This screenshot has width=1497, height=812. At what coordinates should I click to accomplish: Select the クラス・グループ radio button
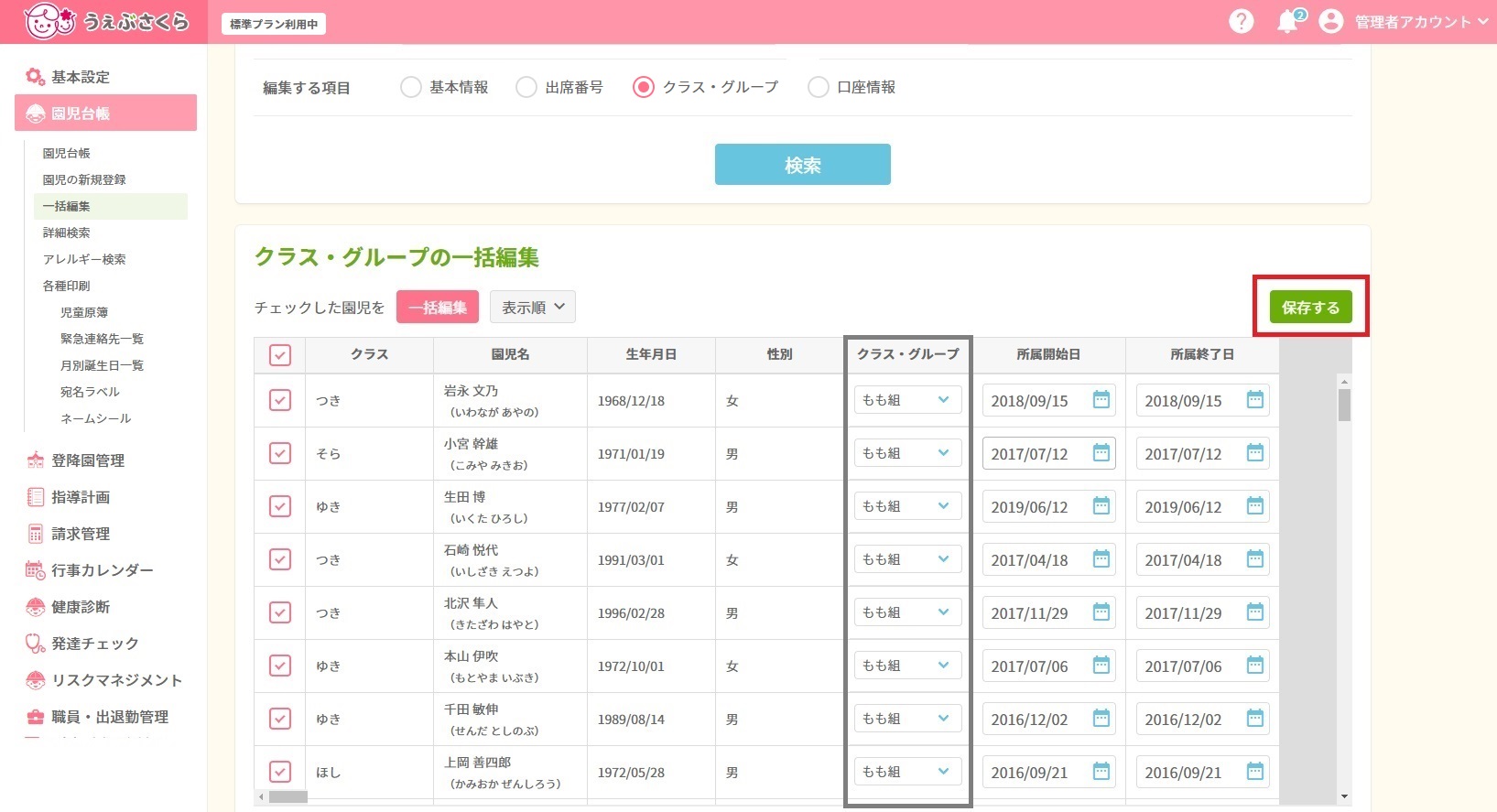tap(644, 87)
